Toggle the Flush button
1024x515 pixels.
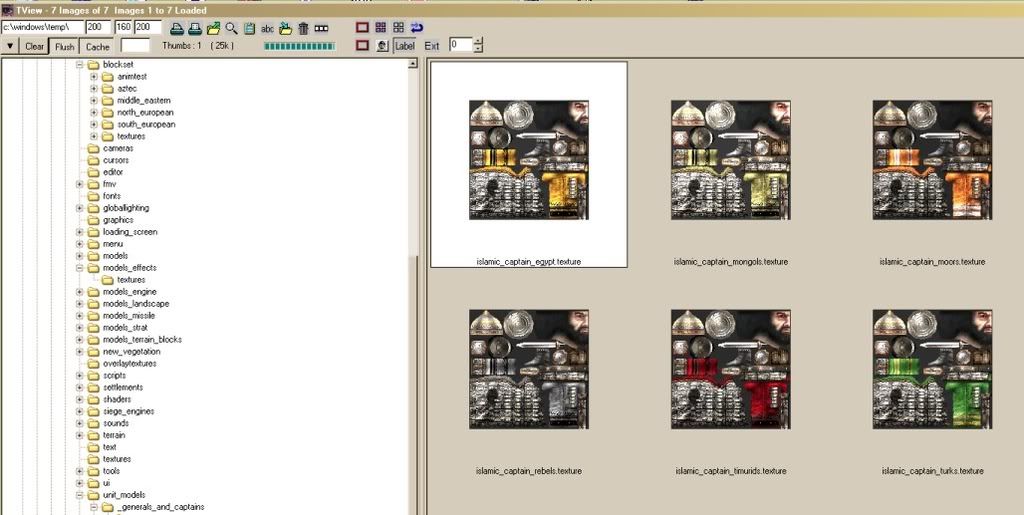tap(65, 46)
